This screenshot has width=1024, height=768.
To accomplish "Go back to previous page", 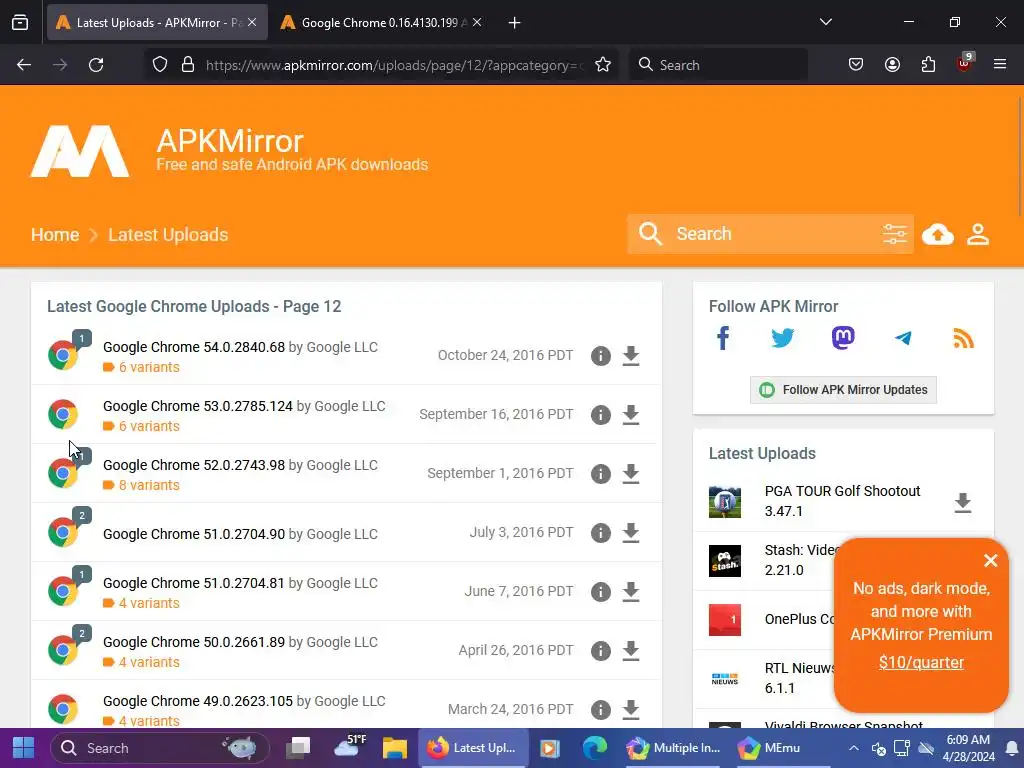I will pyautogui.click(x=24, y=65).
